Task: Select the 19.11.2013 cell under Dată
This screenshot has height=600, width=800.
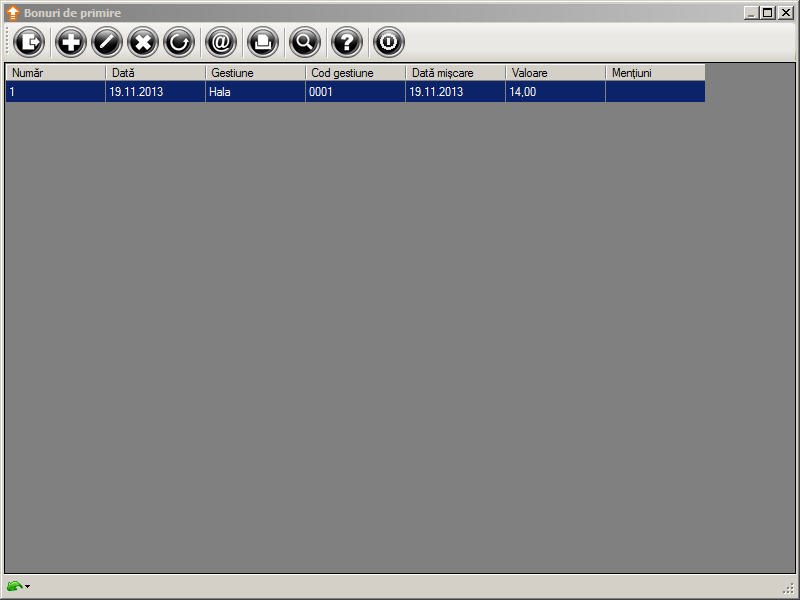Action: point(155,92)
